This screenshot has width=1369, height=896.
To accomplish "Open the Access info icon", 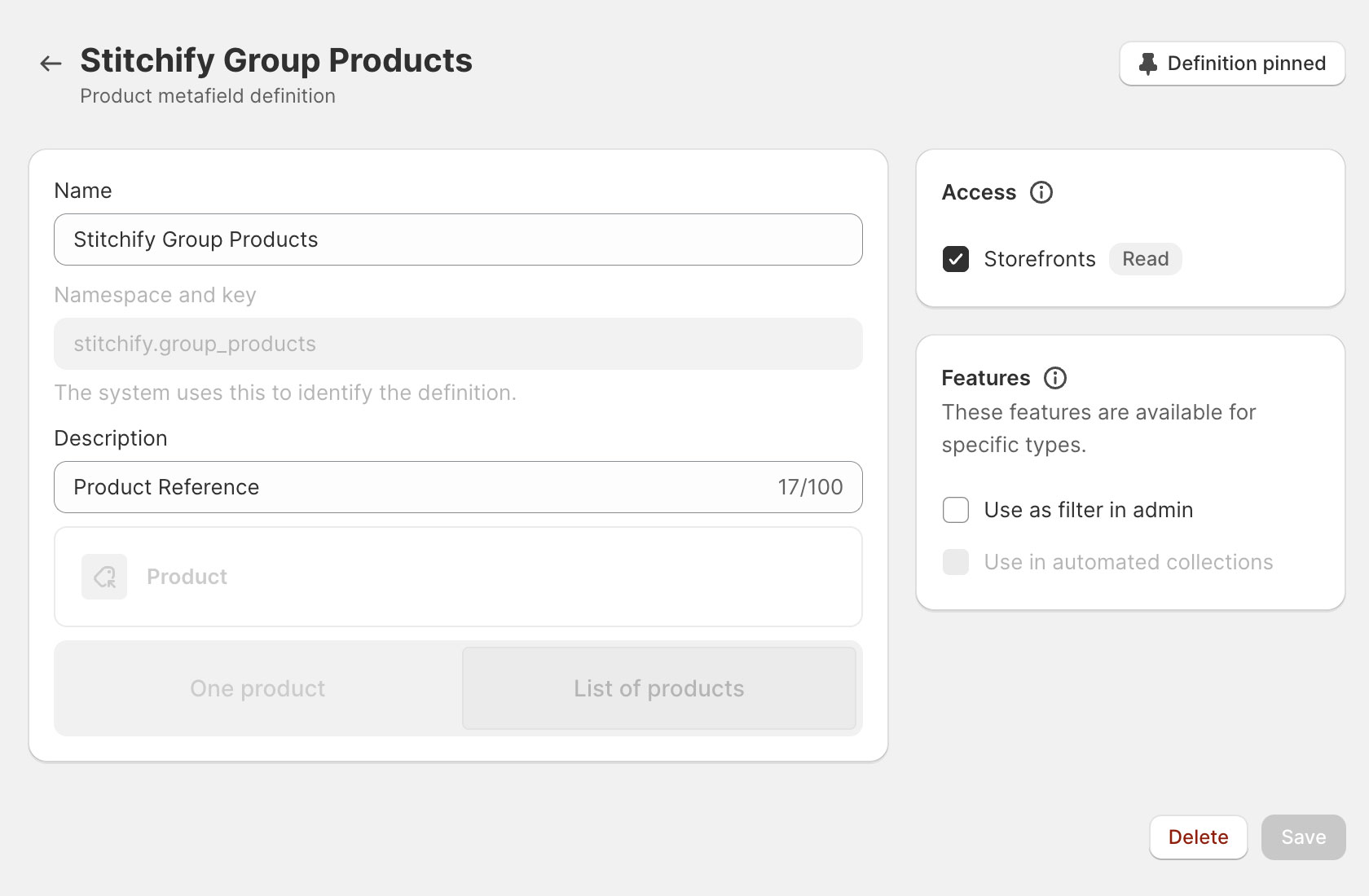I will [x=1041, y=192].
